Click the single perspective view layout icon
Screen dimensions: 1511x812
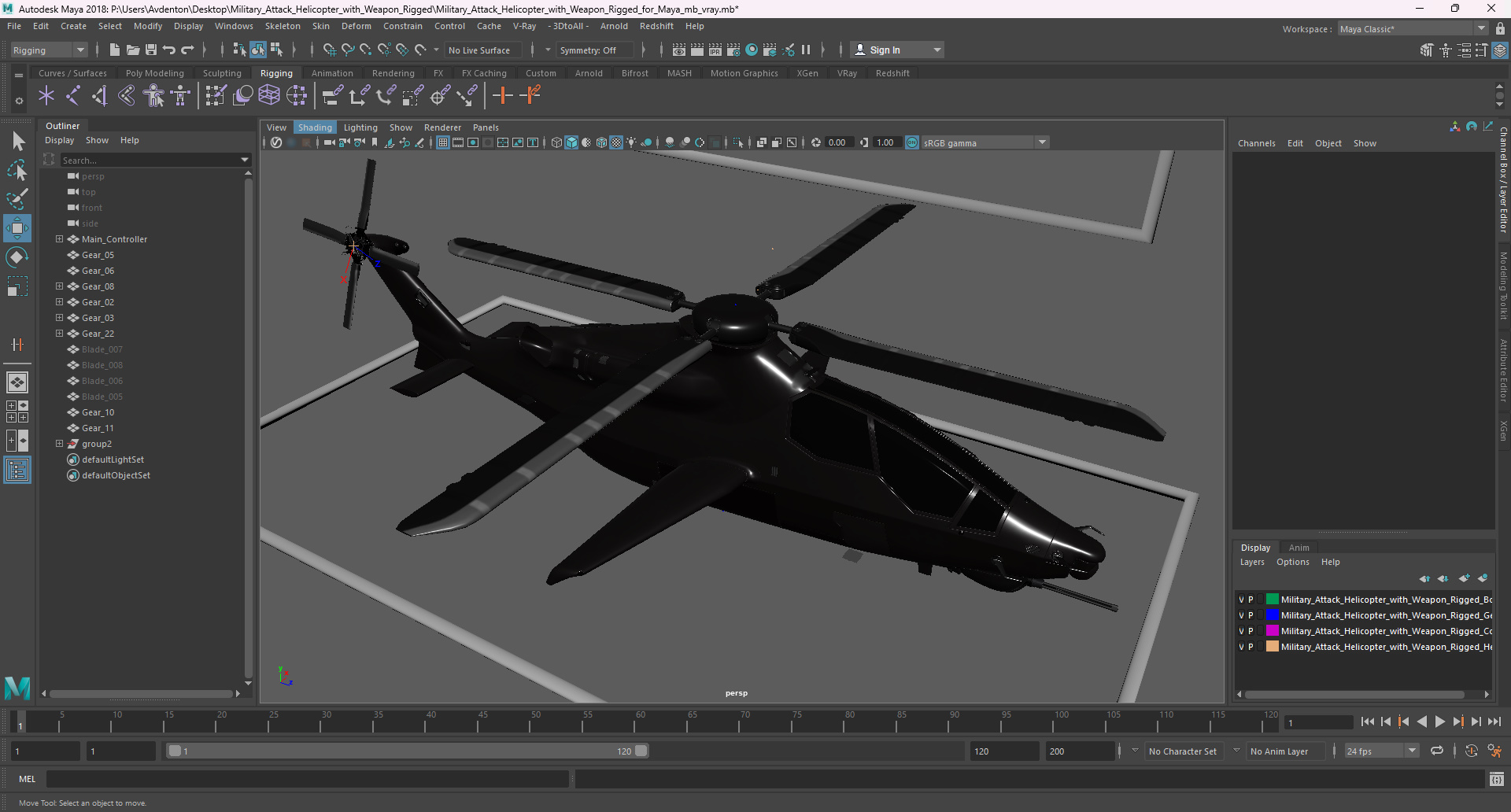[17, 382]
